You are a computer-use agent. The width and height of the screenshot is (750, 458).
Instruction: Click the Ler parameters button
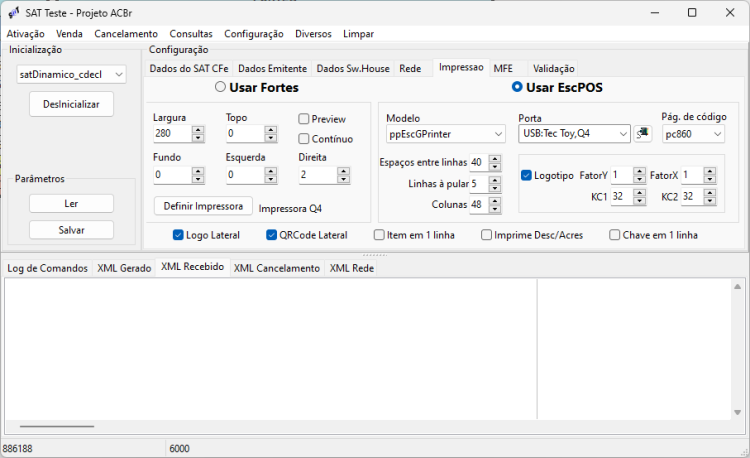click(x=71, y=204)
